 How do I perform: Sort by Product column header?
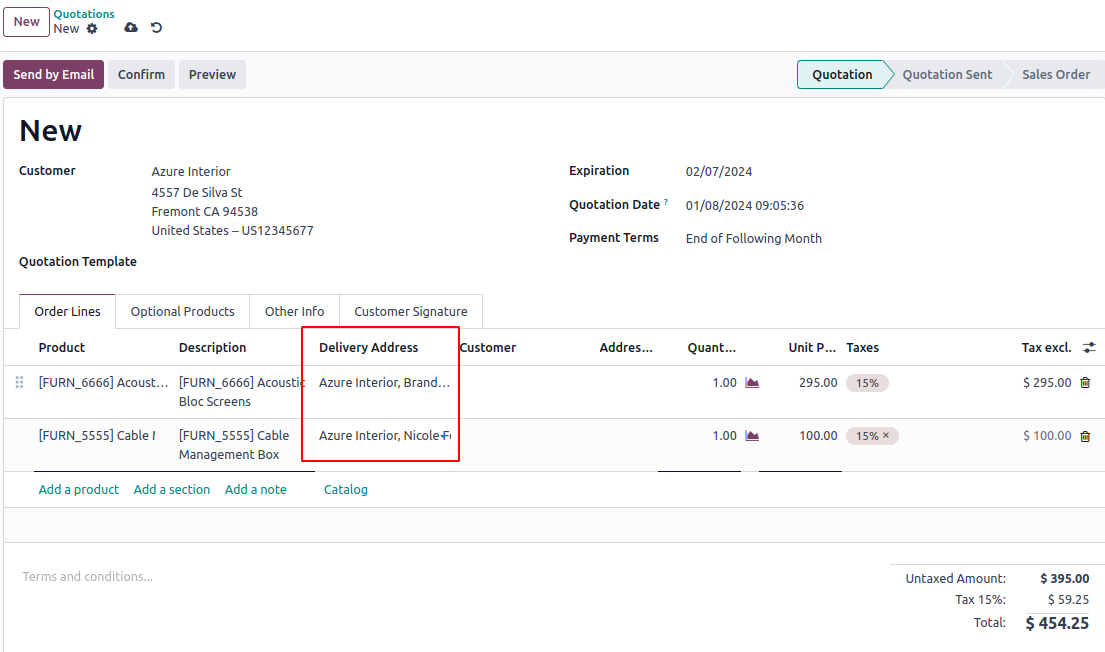click(62, 347)
